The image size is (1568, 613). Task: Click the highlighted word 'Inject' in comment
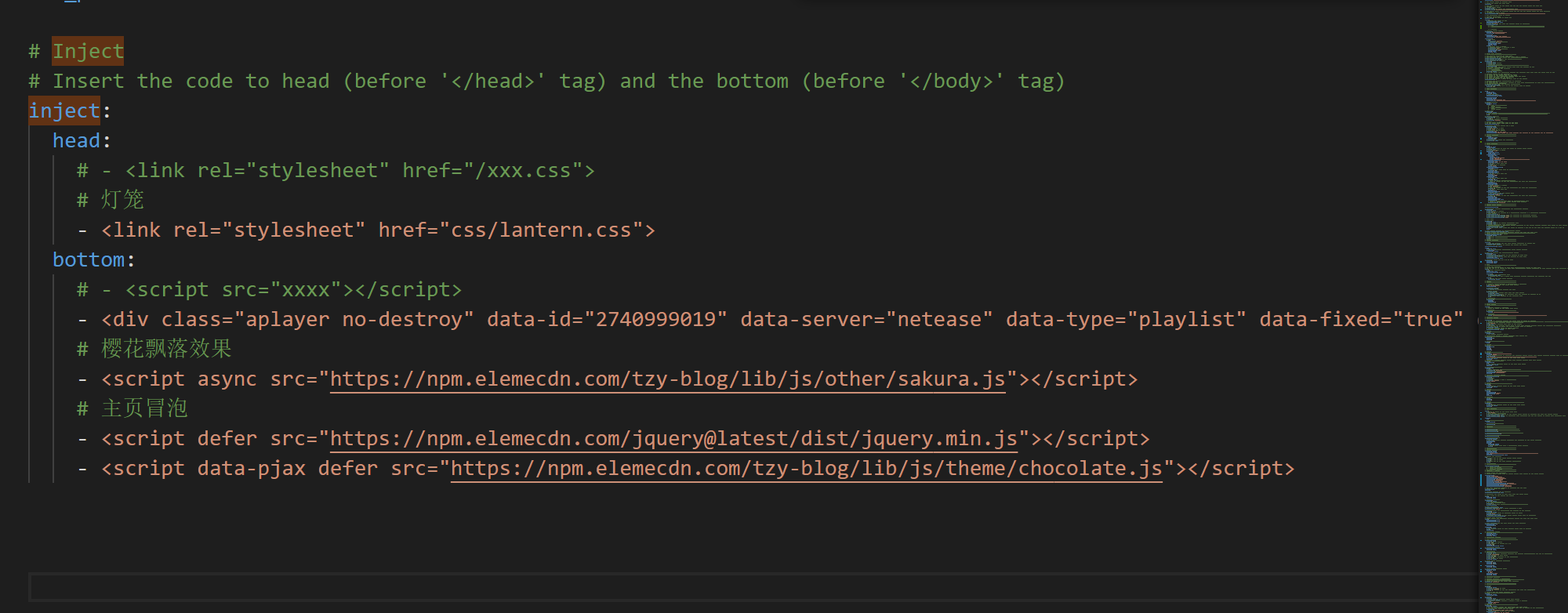point(88,52)
